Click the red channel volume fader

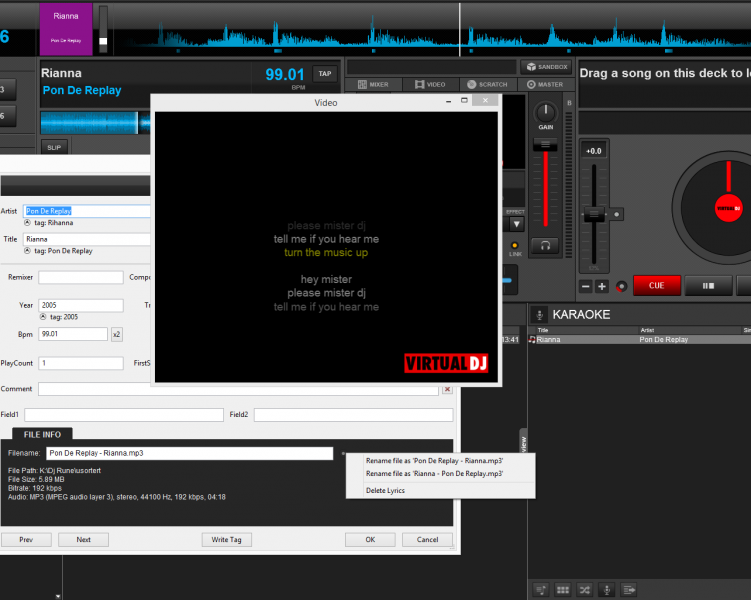pyautogui.click(x=546, y=147)
